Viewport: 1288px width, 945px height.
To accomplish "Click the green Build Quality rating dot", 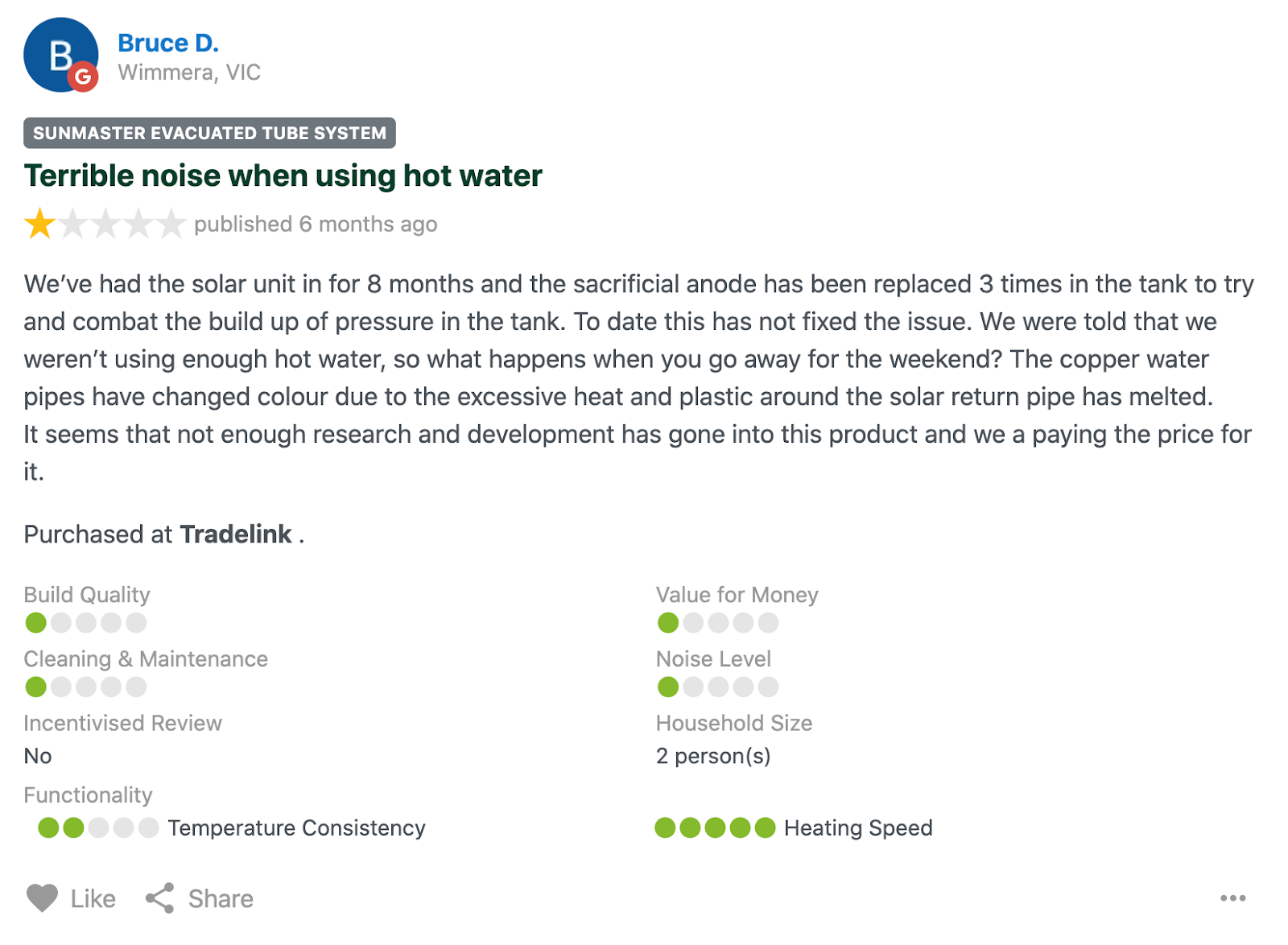I will [35, 622].
